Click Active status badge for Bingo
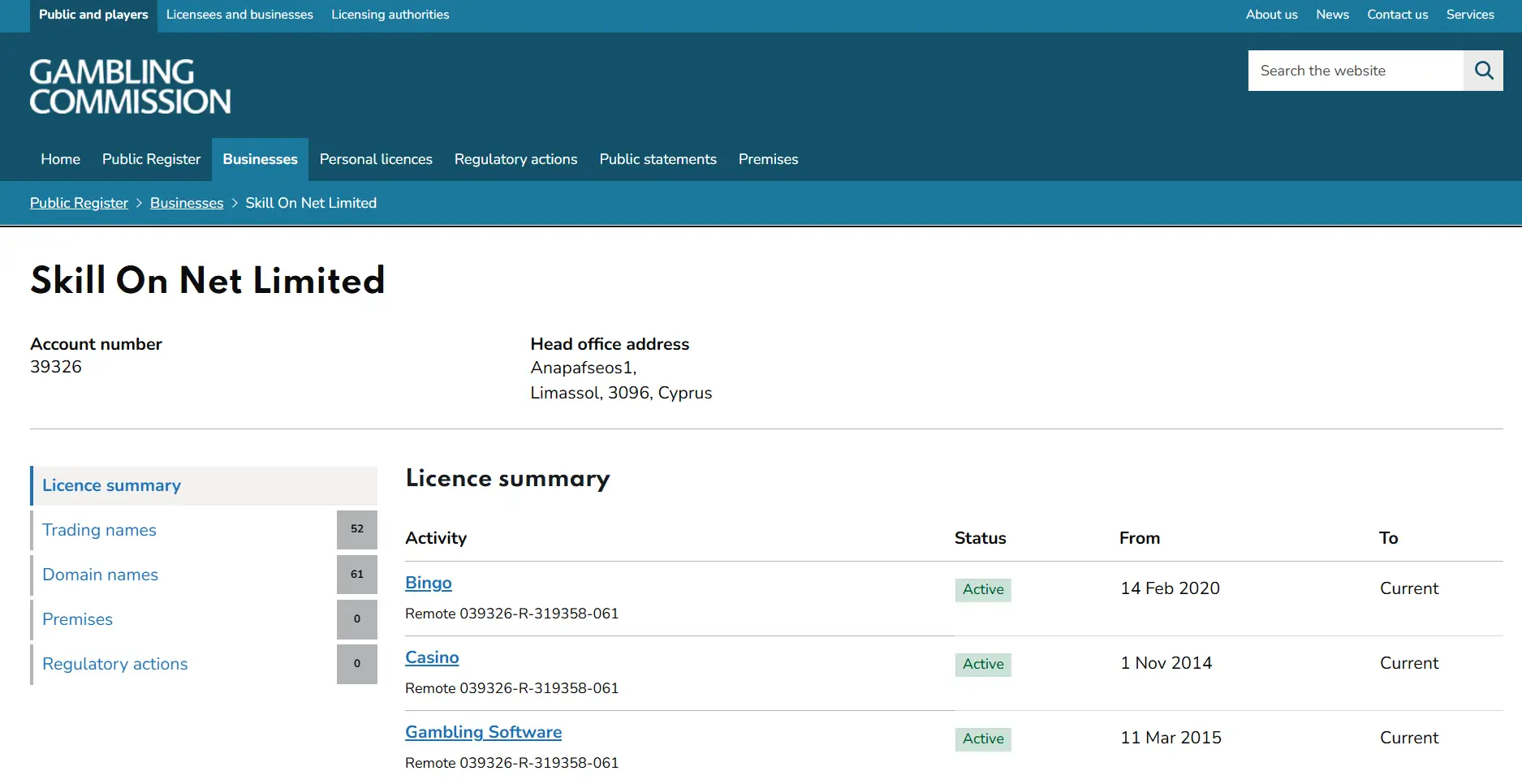 (983, 589)
